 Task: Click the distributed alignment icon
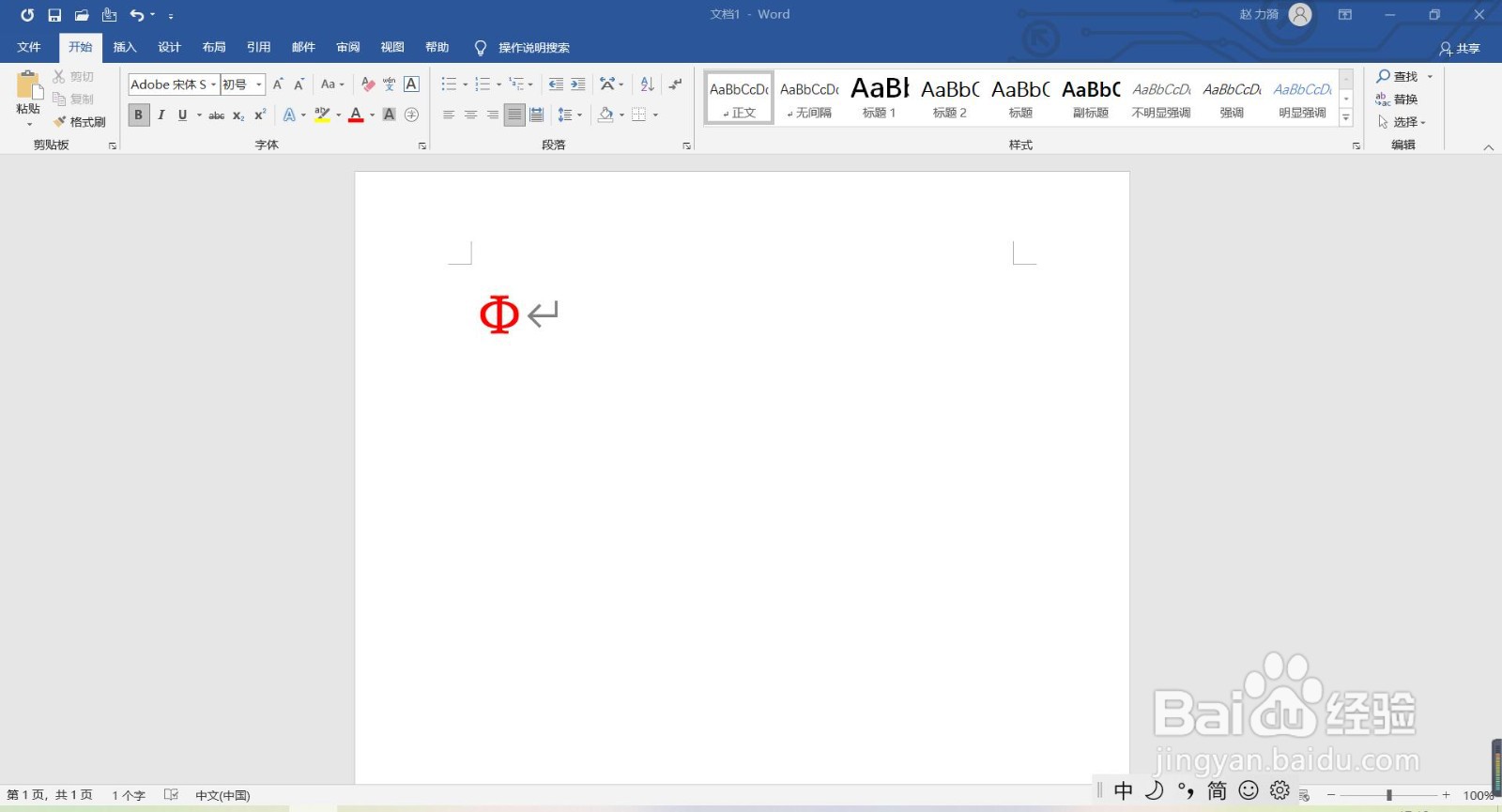536,115
